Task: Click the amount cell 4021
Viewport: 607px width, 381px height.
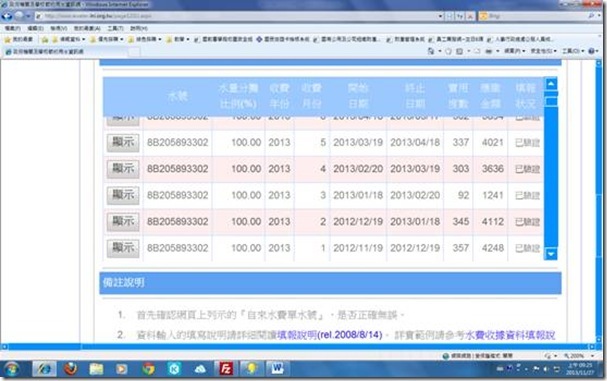Action: click(493, 142)
